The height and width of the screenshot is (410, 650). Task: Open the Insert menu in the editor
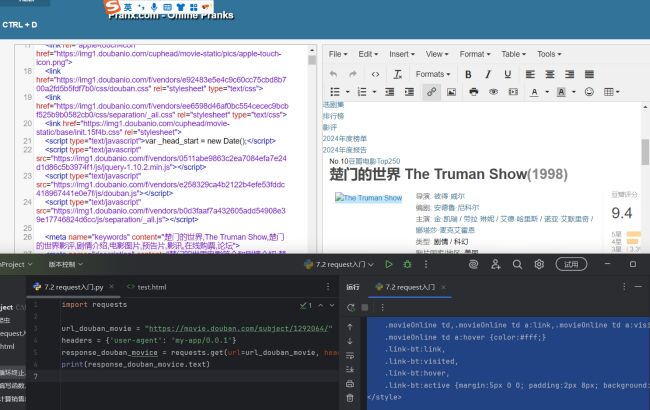[x=402, y=54]
